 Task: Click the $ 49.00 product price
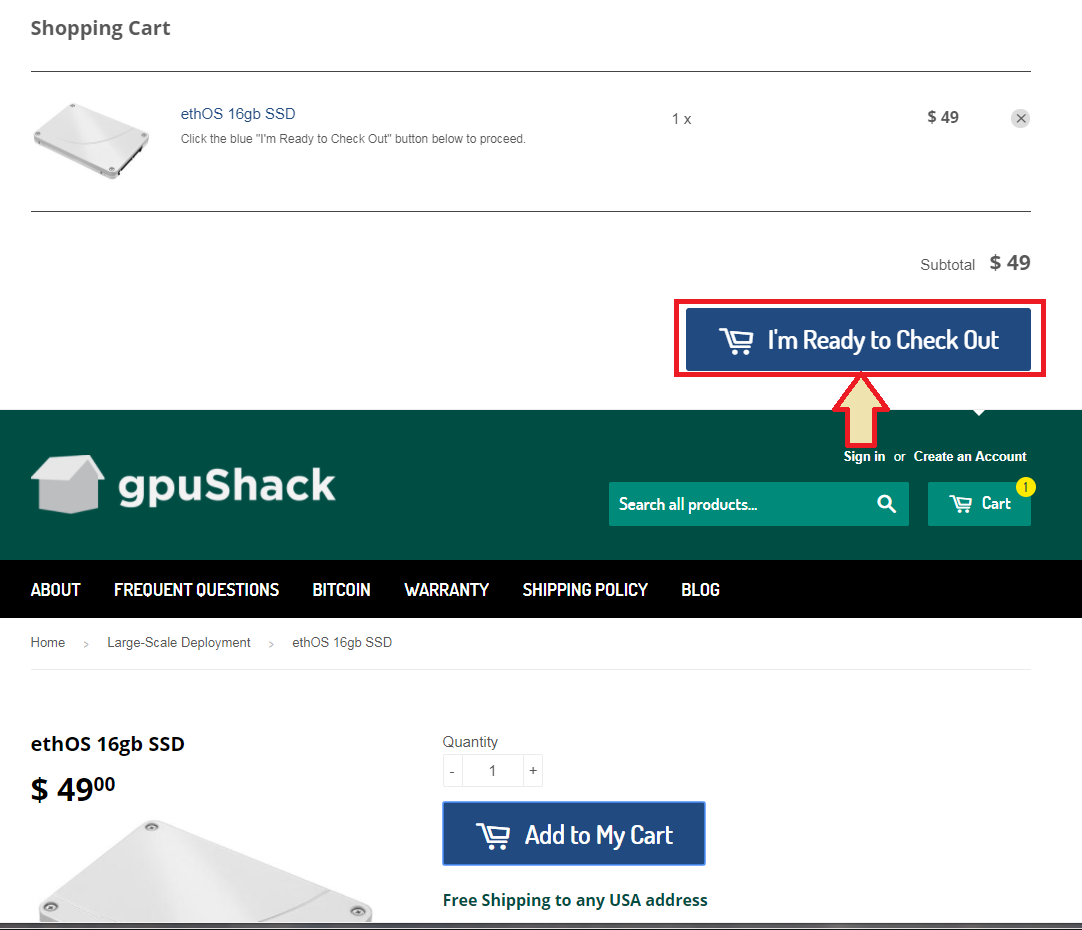72,789
